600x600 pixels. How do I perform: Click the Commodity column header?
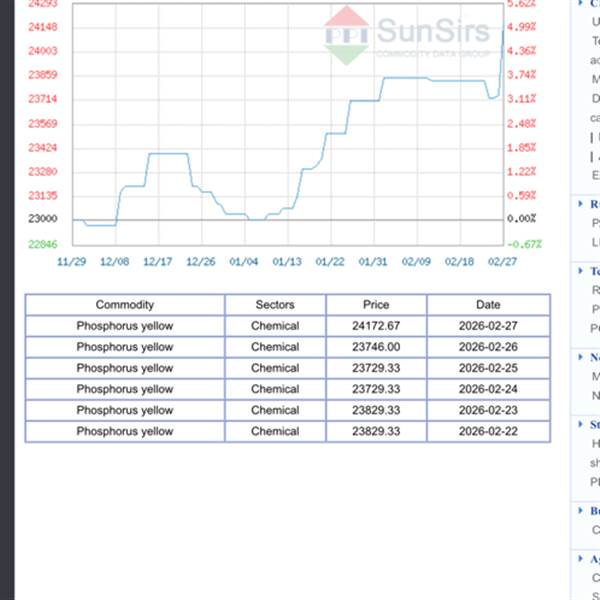[125, 305]
